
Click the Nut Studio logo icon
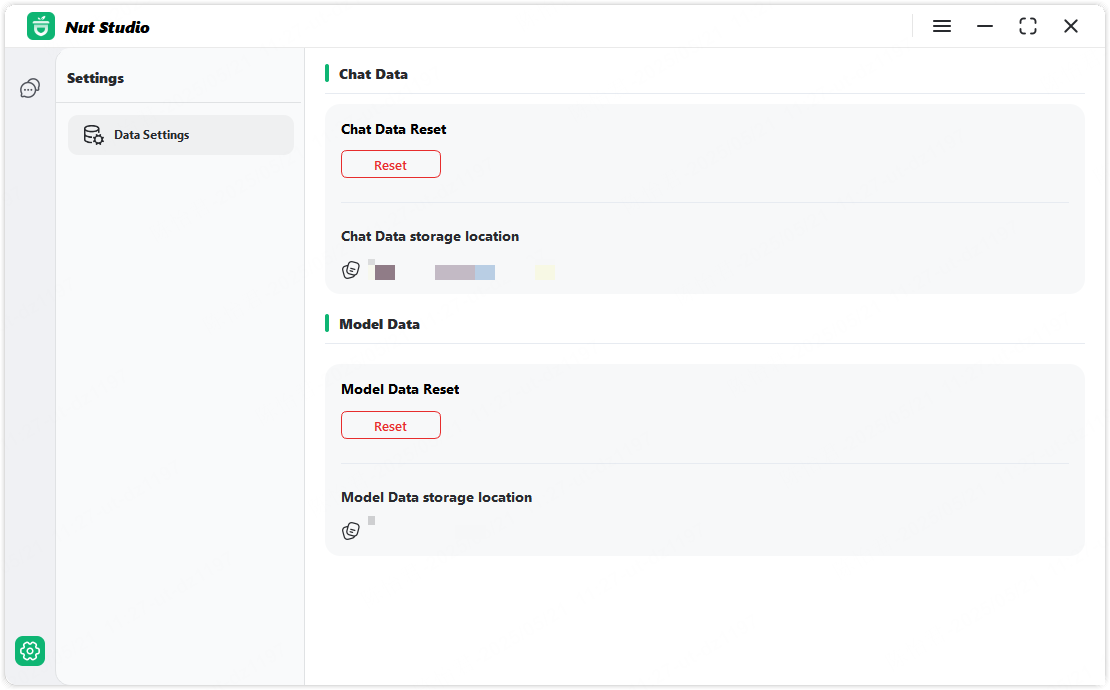point(40,27)
